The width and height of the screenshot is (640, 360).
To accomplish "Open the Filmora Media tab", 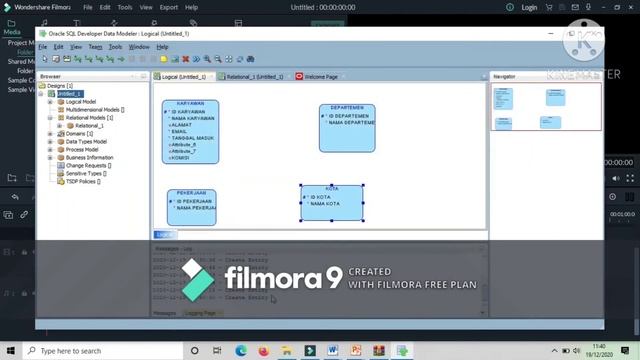I will tap(11, 28).
